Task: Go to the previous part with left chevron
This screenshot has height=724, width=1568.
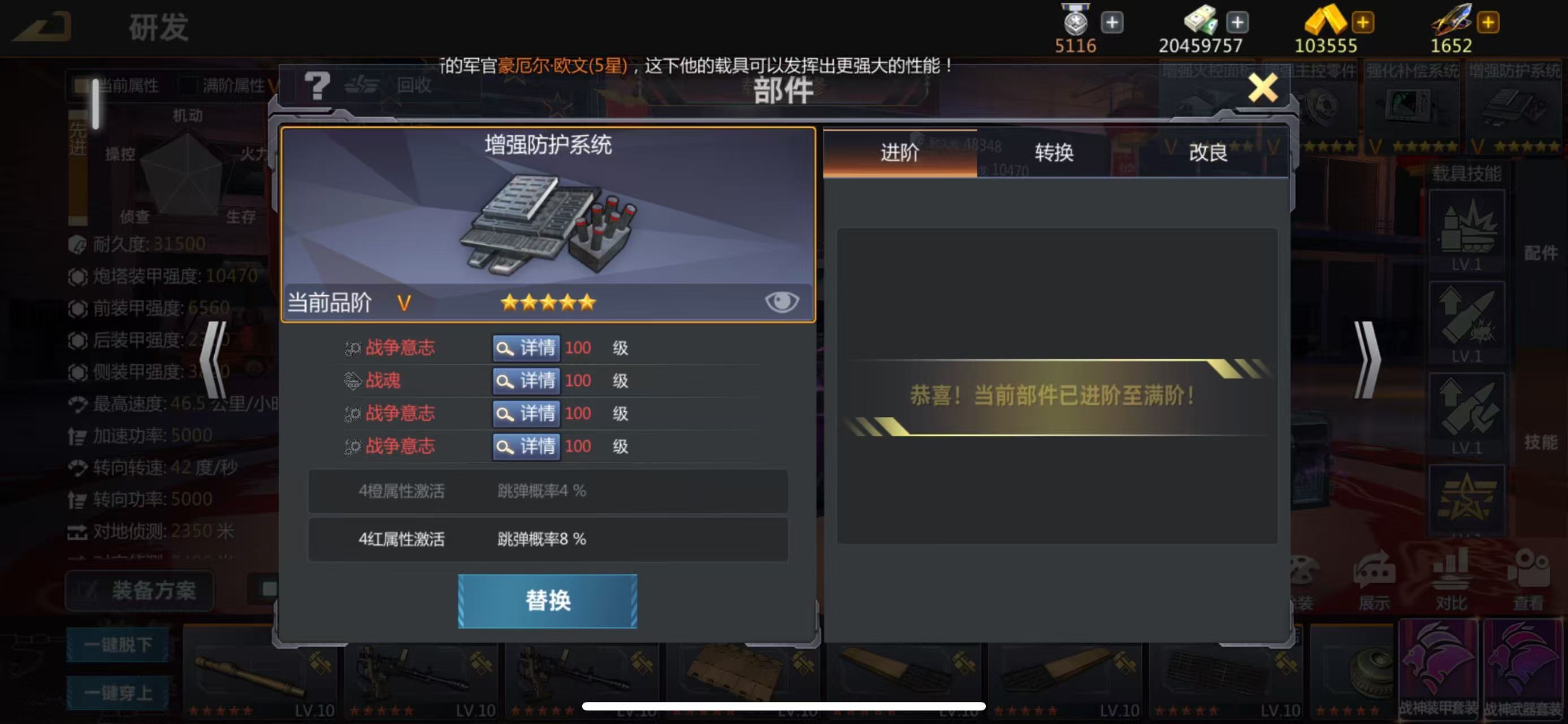Action: [x=214, y=360]
